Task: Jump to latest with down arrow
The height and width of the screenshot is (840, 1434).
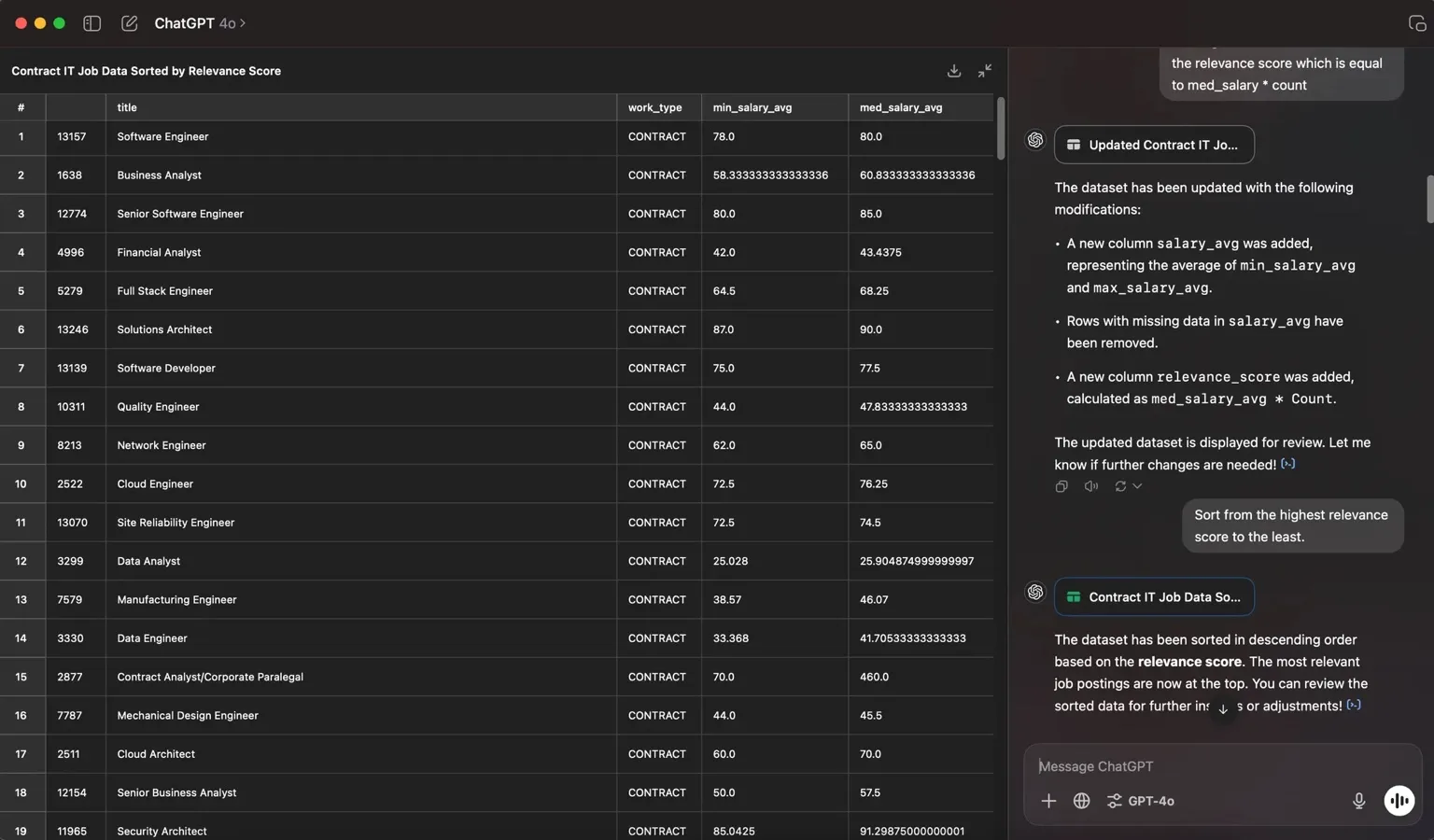Action: pyautogui.click(x=1223, y=708)
